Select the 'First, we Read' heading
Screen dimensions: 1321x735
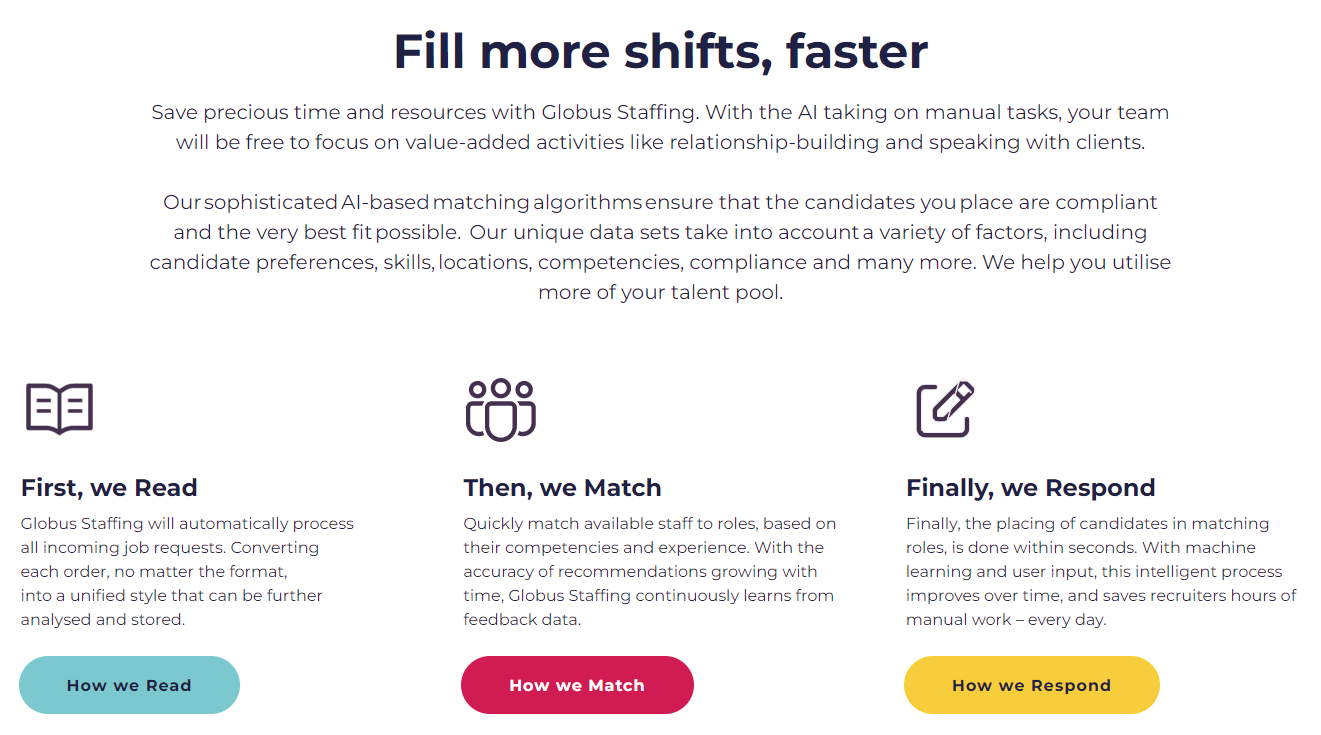[x=109, y=487]
